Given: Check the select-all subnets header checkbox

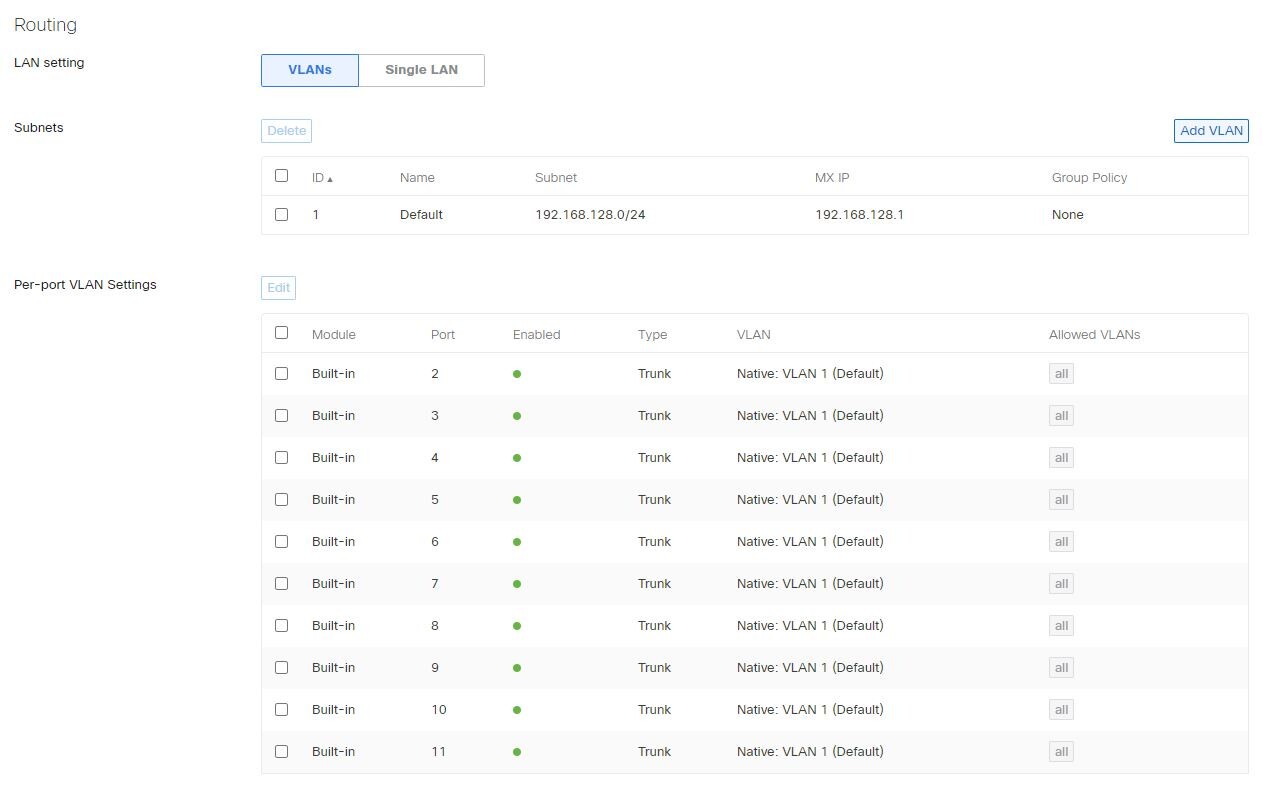Looking at the screenshot, I should pyautogui.click(x=281, y=176).
